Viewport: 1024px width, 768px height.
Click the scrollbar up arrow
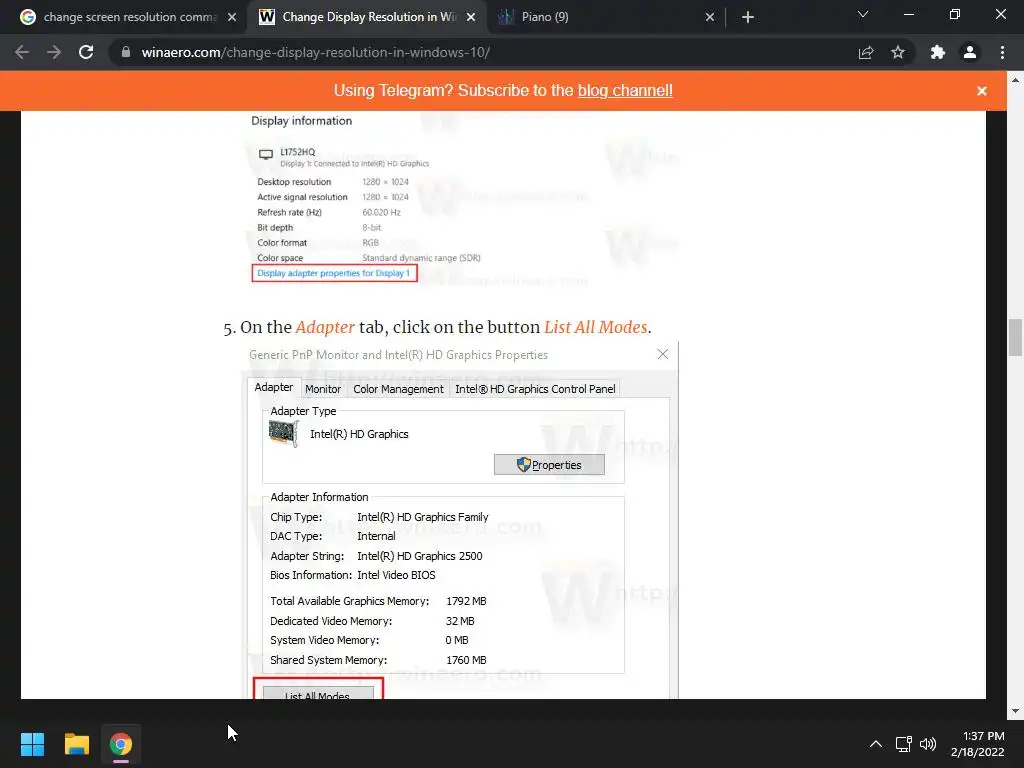(x=1015, y=80)
